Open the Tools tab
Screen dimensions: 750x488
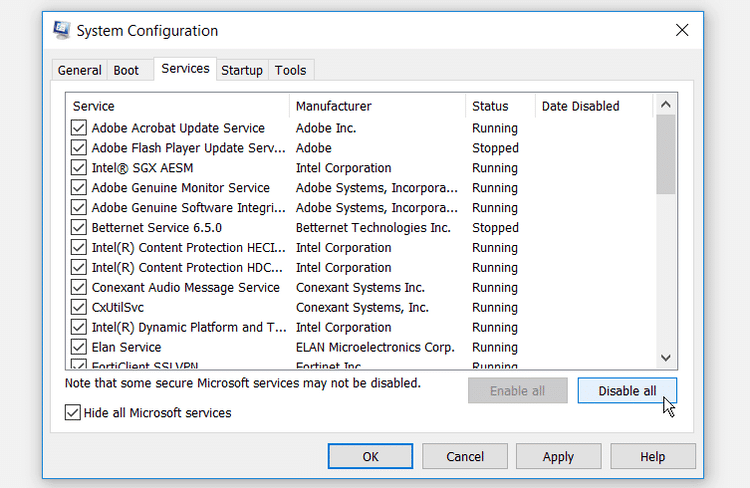(291, 71)
